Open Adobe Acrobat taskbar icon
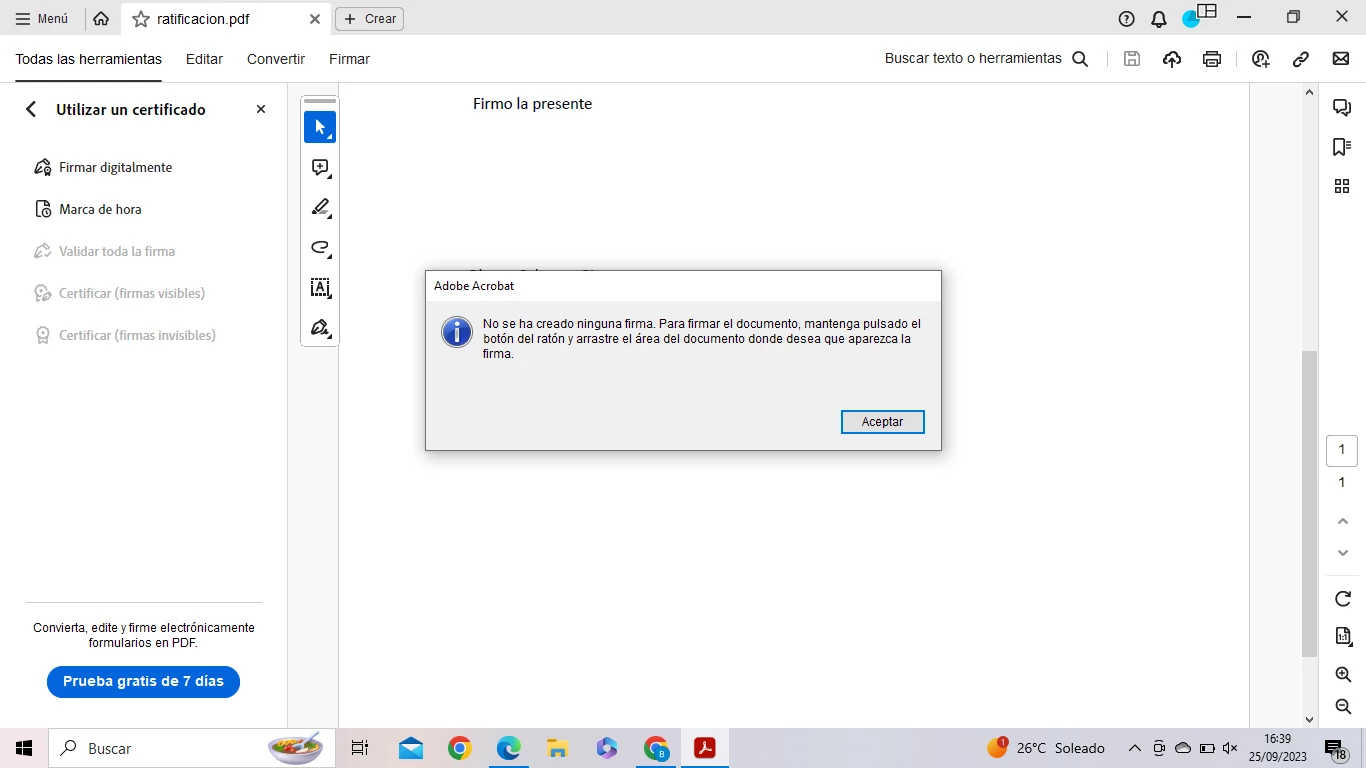This screenshot has height=768, width=1366. click(705, 748)
